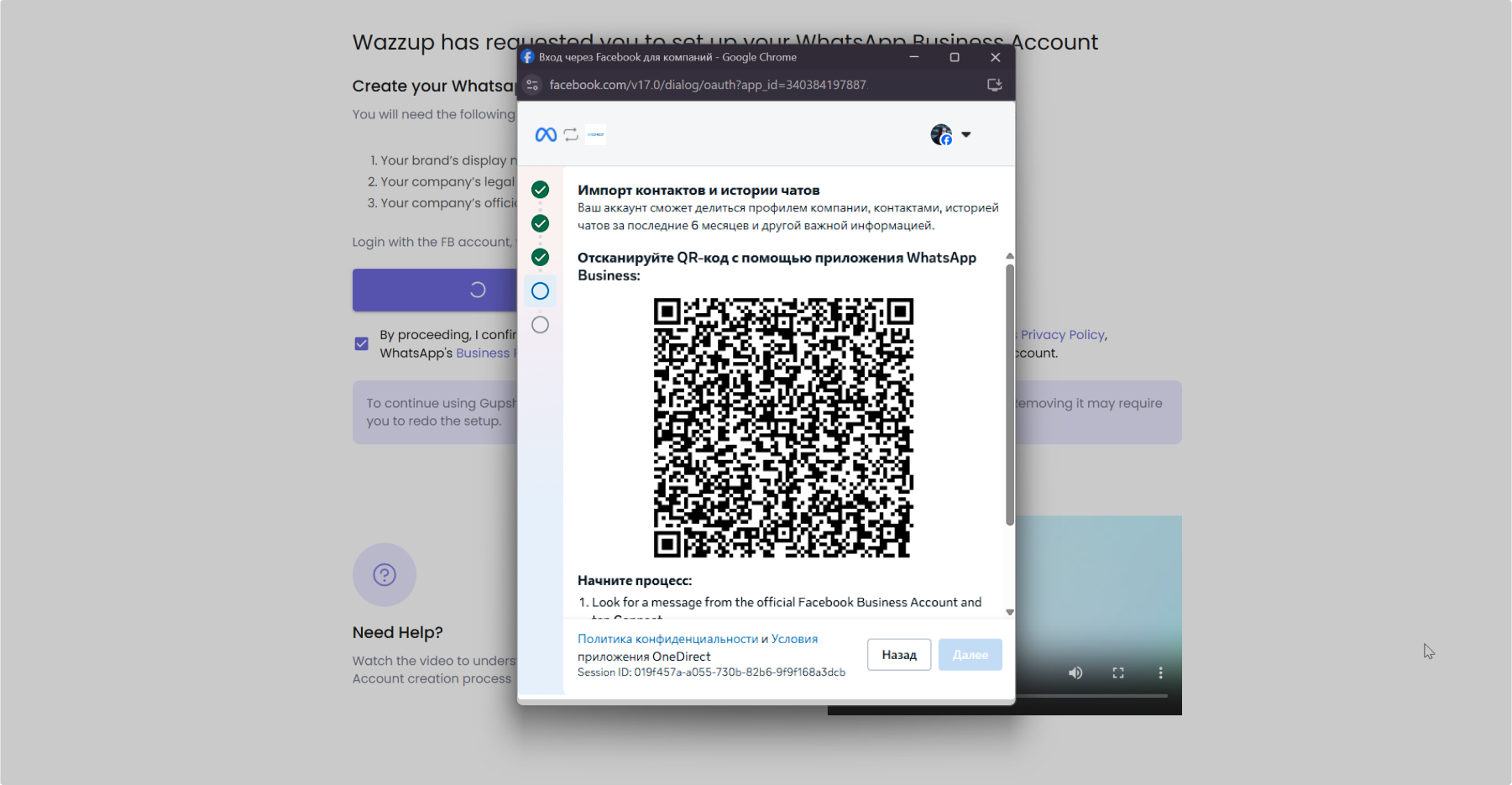Click the 'Импорт контактов и истории чатов' heading
Image resolution: width=1512 pixels, height=785 pixels.
point(698,191)
